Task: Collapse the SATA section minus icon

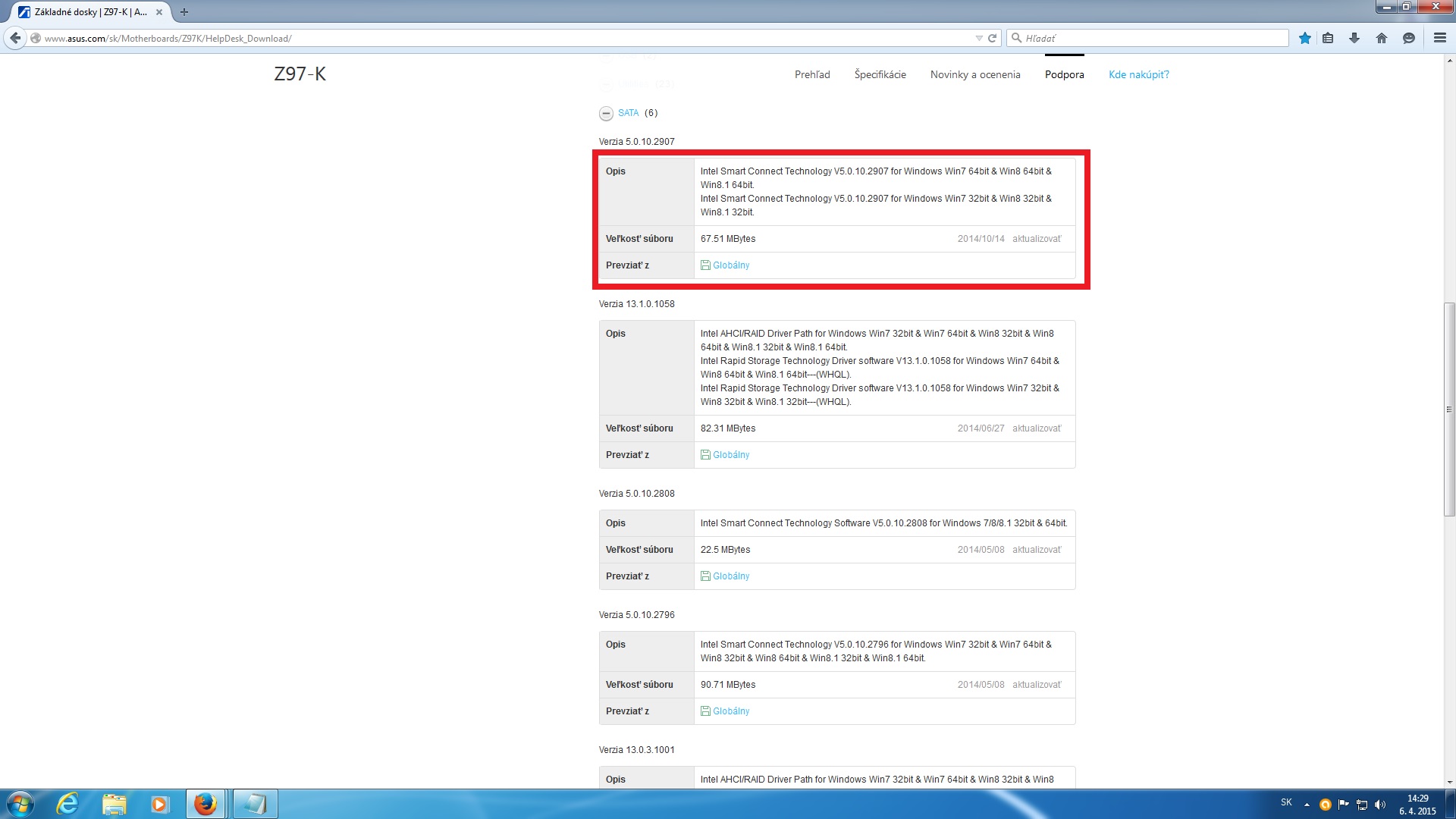Action: tap(606, 114)
